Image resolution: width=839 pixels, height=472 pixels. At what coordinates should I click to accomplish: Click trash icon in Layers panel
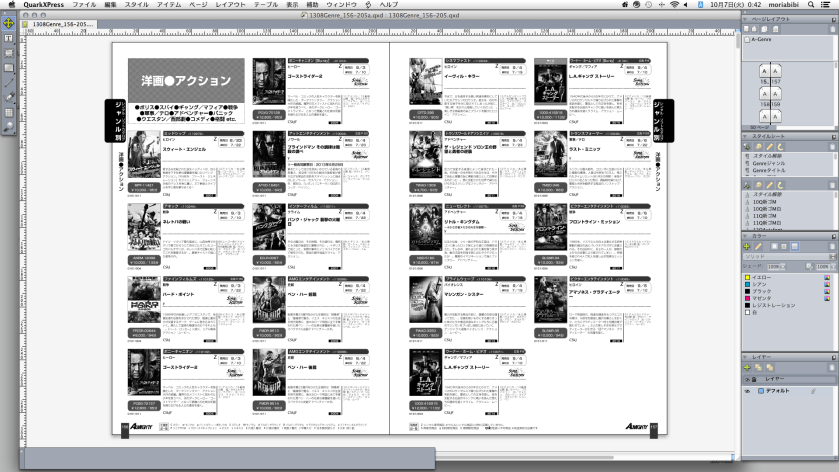[x=832, y=368]
